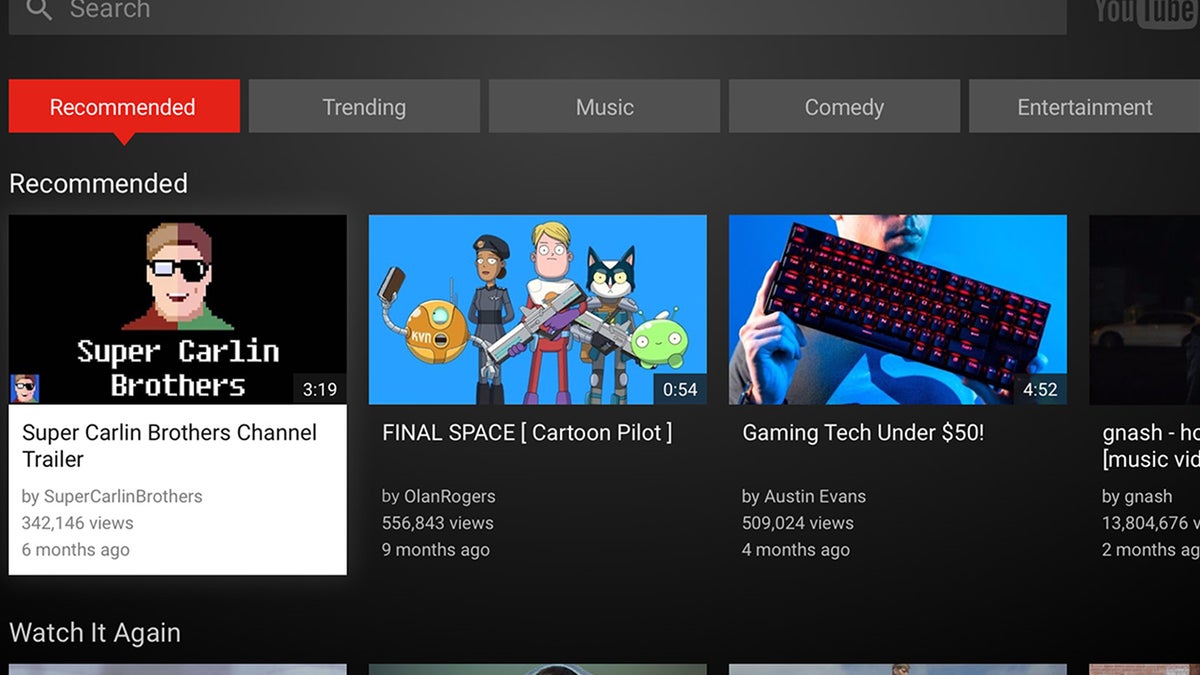Click the '4 months ago' text
Viewport: 1200px width, 675px height.
click(x=796, y=550)
